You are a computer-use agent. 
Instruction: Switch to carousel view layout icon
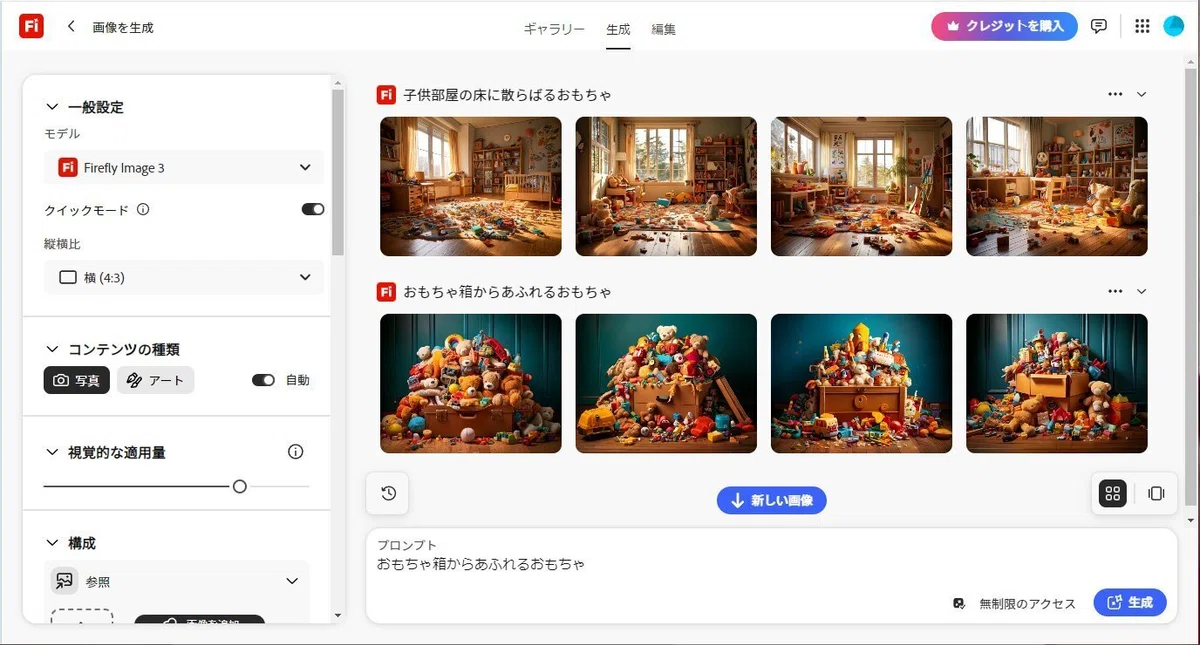click(1156, 493)
